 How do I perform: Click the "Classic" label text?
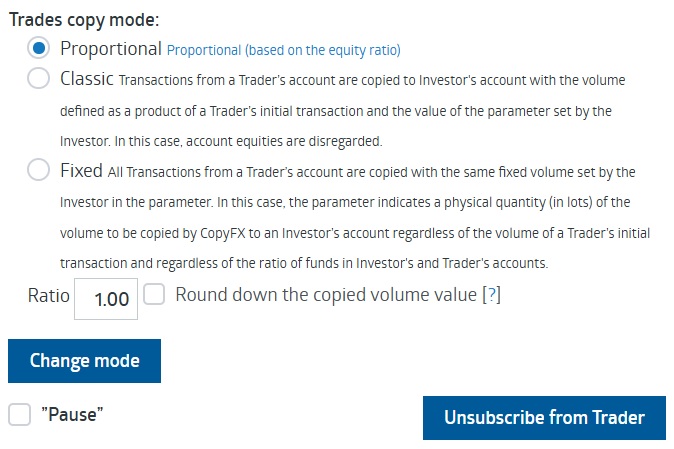[x=86, y=78]
